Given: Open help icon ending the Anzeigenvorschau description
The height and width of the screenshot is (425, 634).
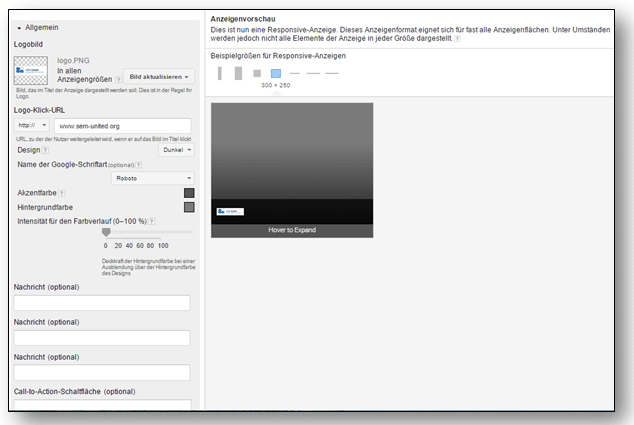Looking at the screenshot, I should tap(457, 39).
